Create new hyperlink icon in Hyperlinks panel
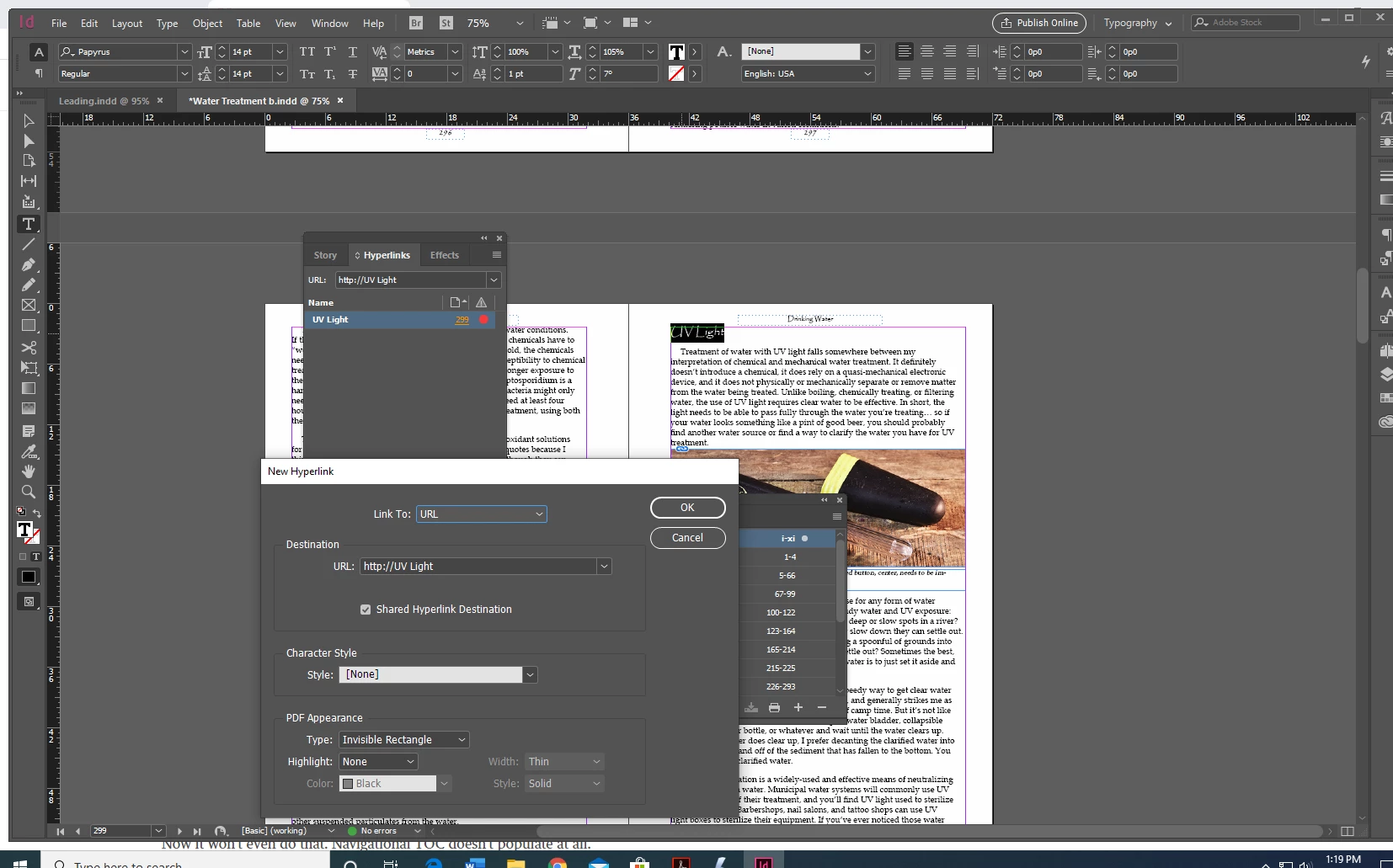 [x=457, y=302]
